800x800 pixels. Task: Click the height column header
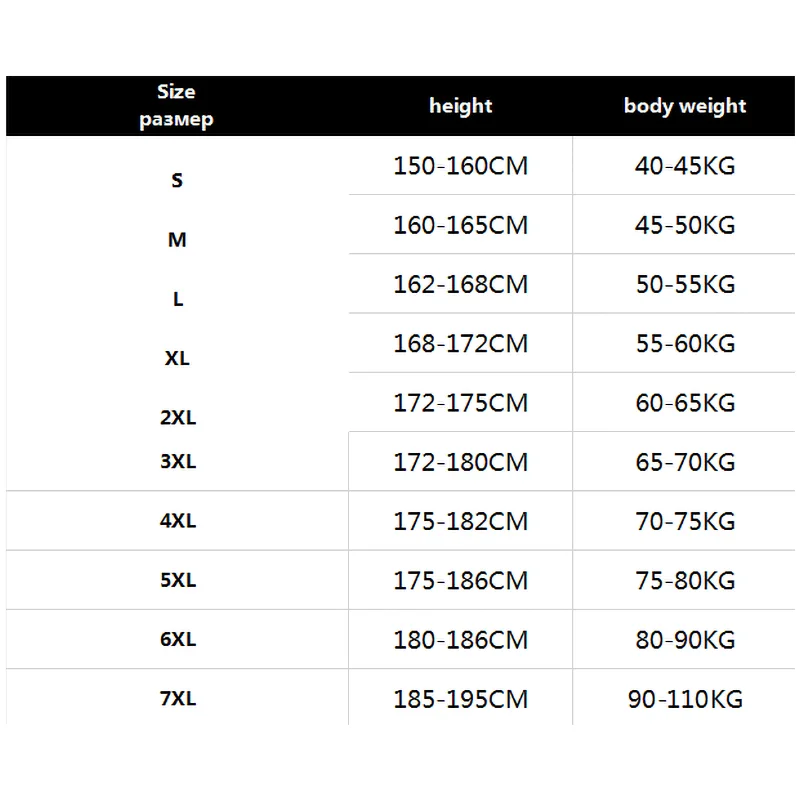tap(461, 106)
